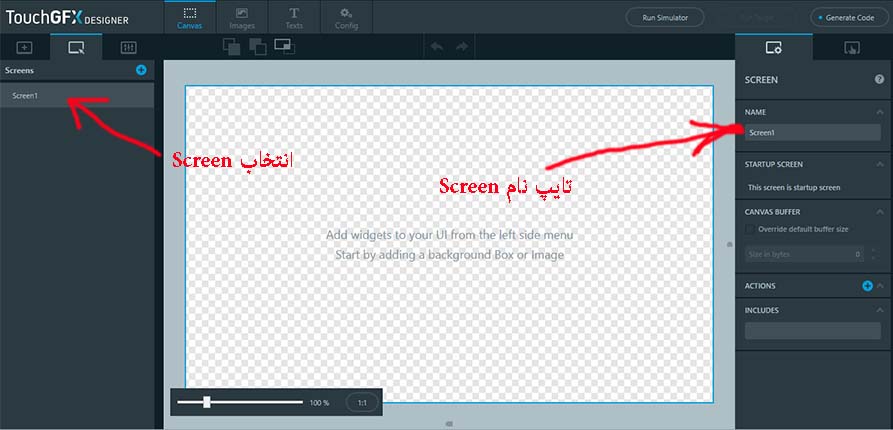
Task: Click the Run Simulator button
Action: pos(664,17)
